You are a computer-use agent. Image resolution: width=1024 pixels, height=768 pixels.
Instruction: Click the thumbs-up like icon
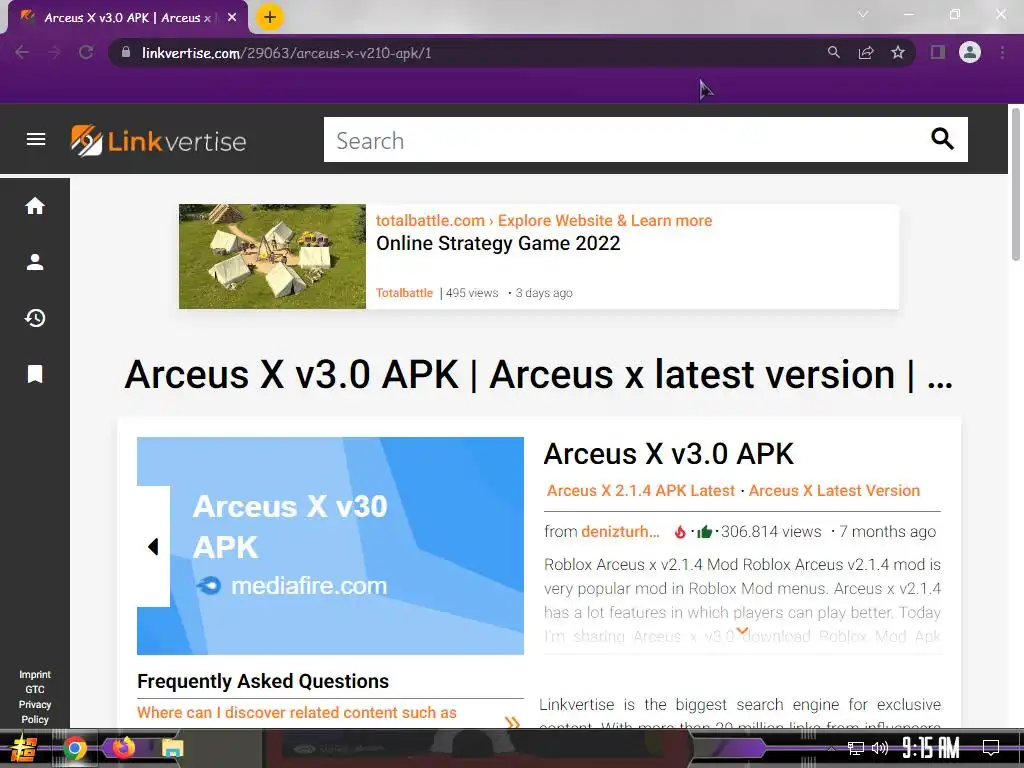tap(704, 532)
